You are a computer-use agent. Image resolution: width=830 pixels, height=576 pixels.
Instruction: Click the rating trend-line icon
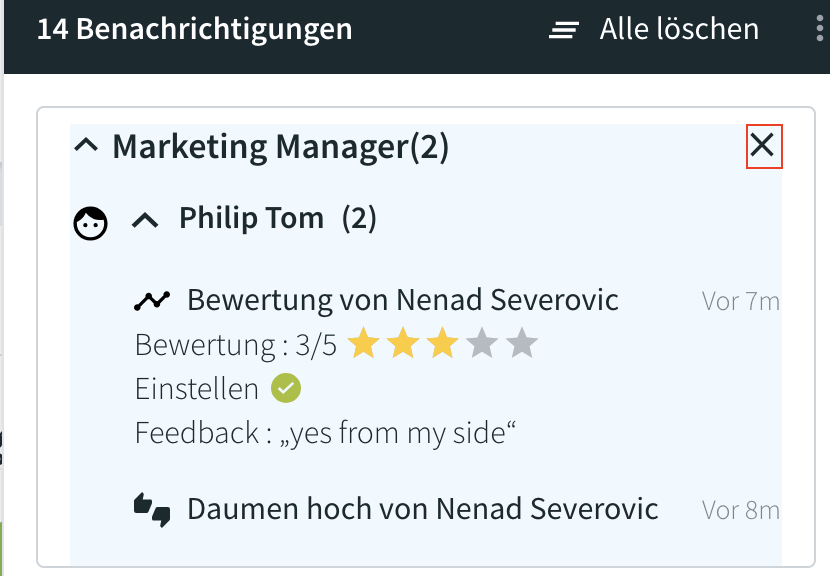(x=152, y=301)
